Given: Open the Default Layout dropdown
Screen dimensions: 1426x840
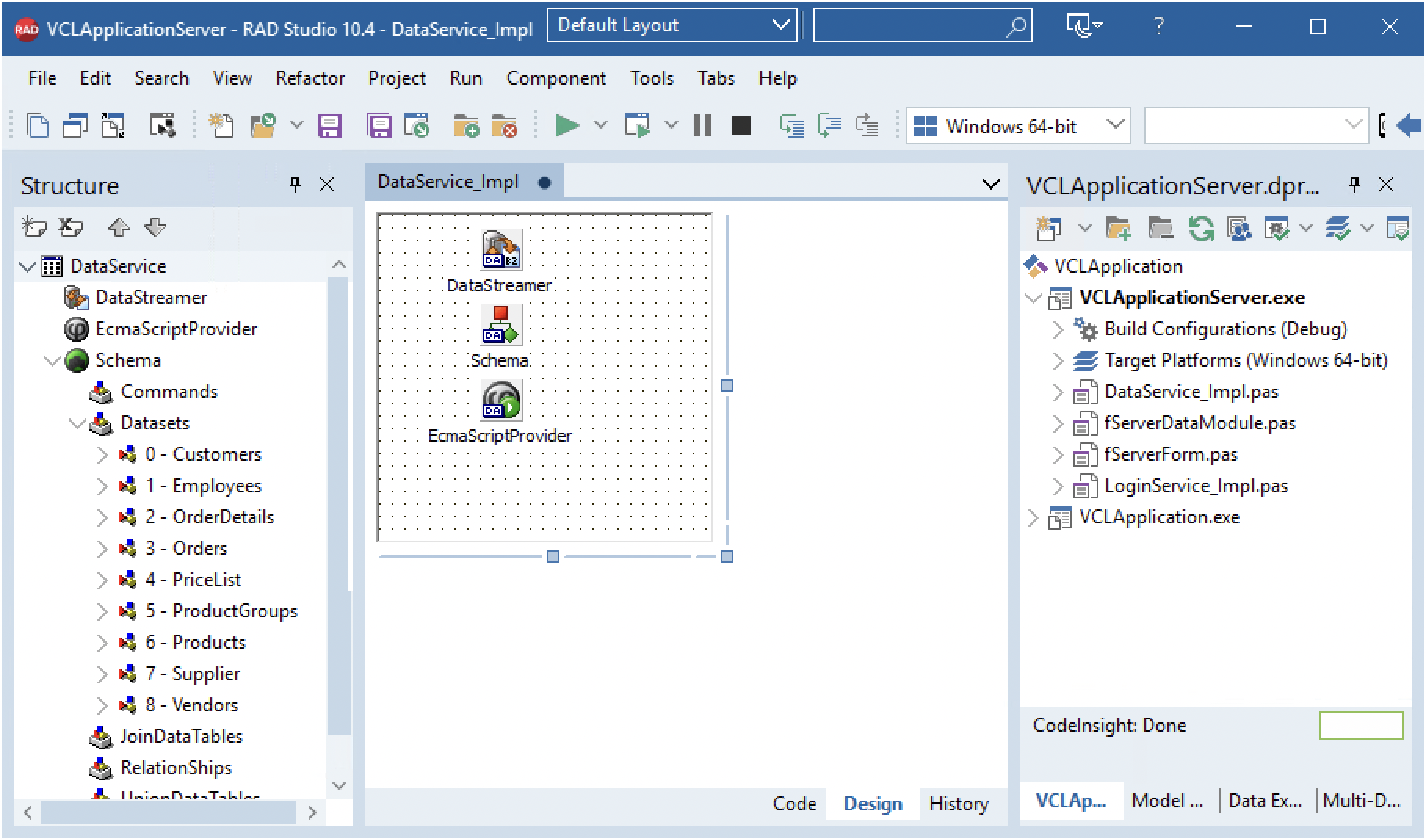Looking at the screenshot, I should pos(672,25).
